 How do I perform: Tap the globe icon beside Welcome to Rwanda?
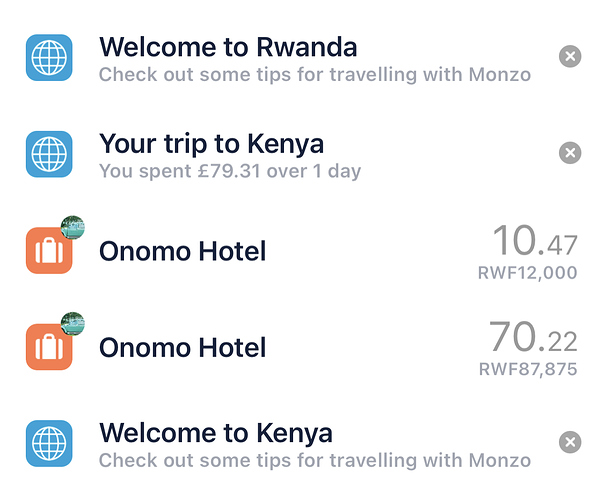[x=49, y=58]
